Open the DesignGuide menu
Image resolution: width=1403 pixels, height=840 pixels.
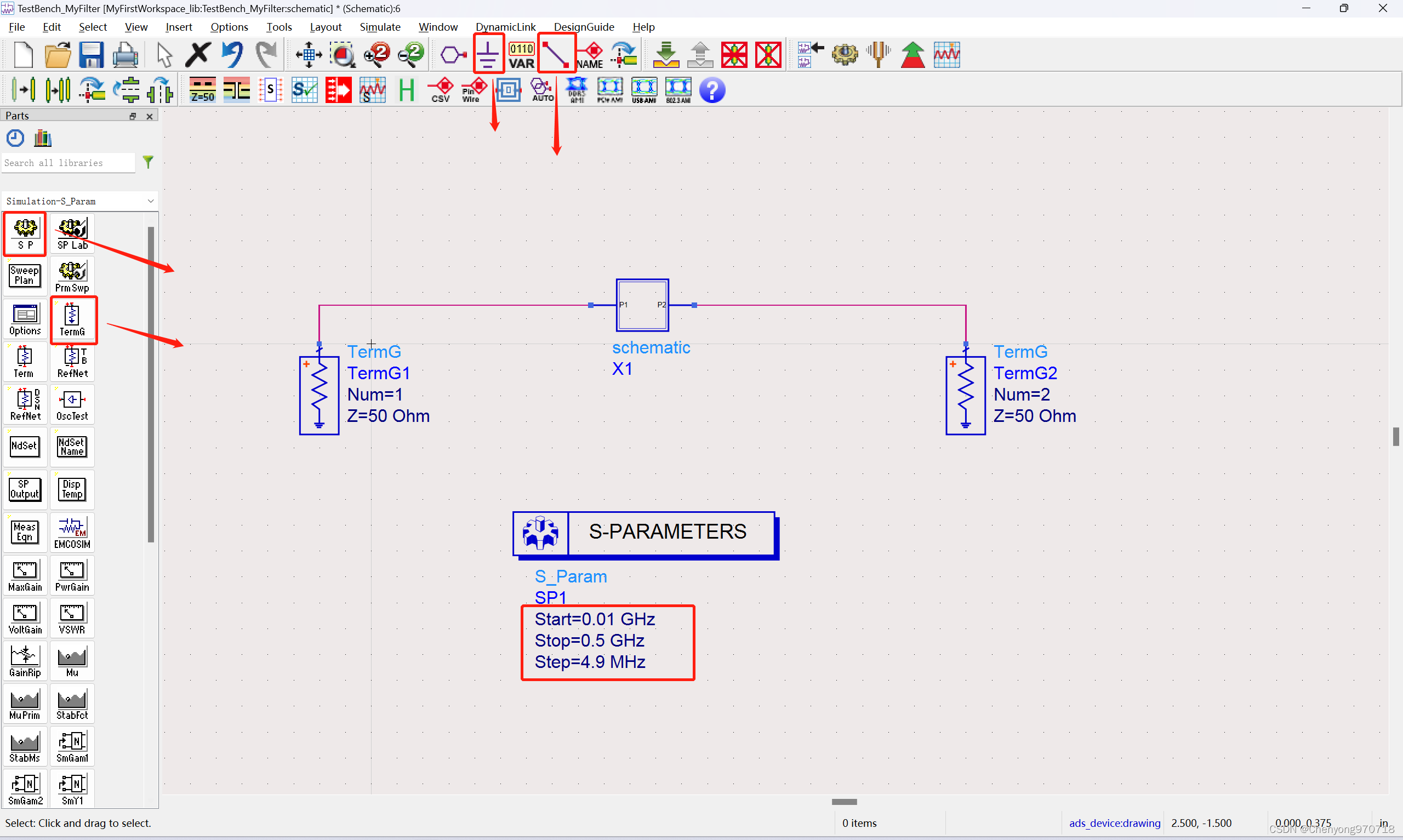[584, 27]
